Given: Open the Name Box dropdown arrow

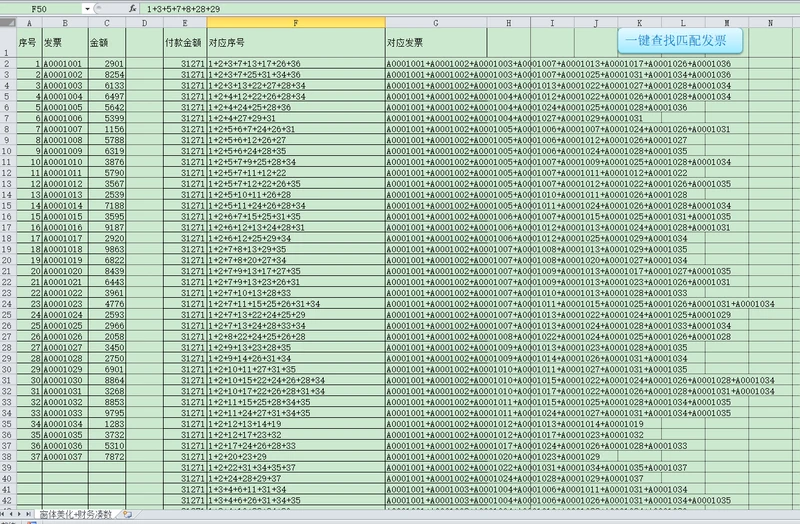Looking at the screenshot, I should point(87,9).
